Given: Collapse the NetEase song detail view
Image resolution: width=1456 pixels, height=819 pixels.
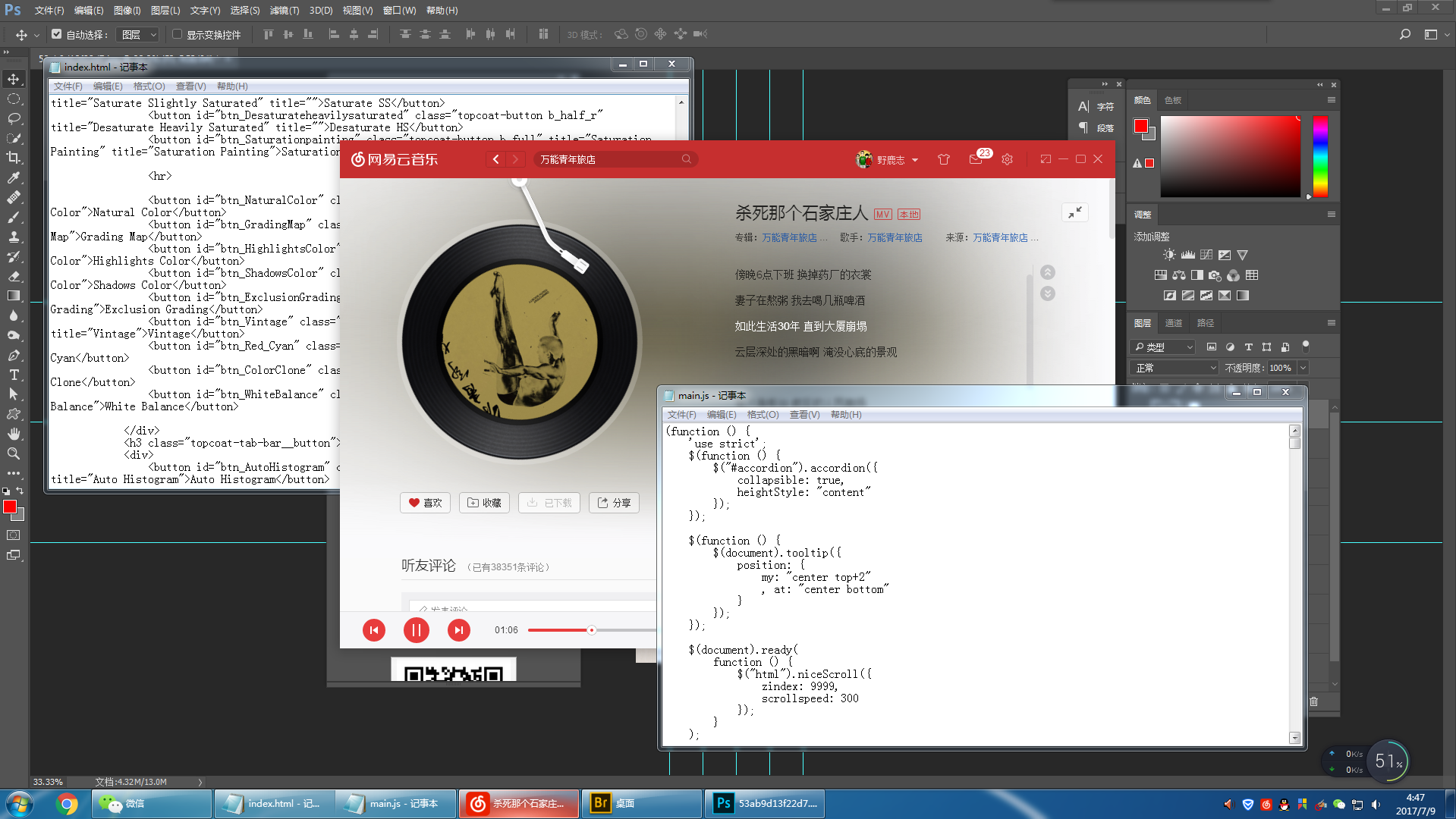Looking at the screenshot, I should [x=1075, y=213].
